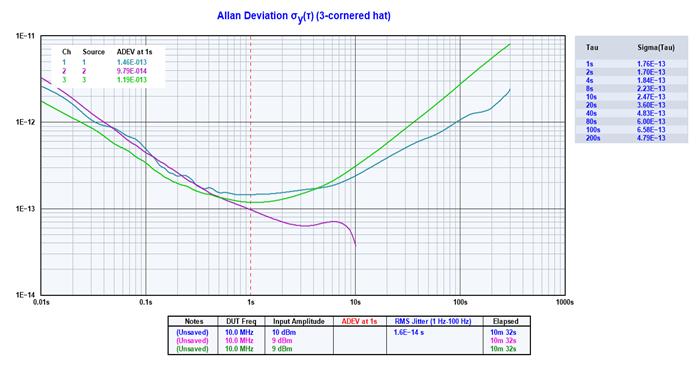Click the 0.1s x-axis label
The height and width of the screenshot is (376, 698).
click(146, 303)
